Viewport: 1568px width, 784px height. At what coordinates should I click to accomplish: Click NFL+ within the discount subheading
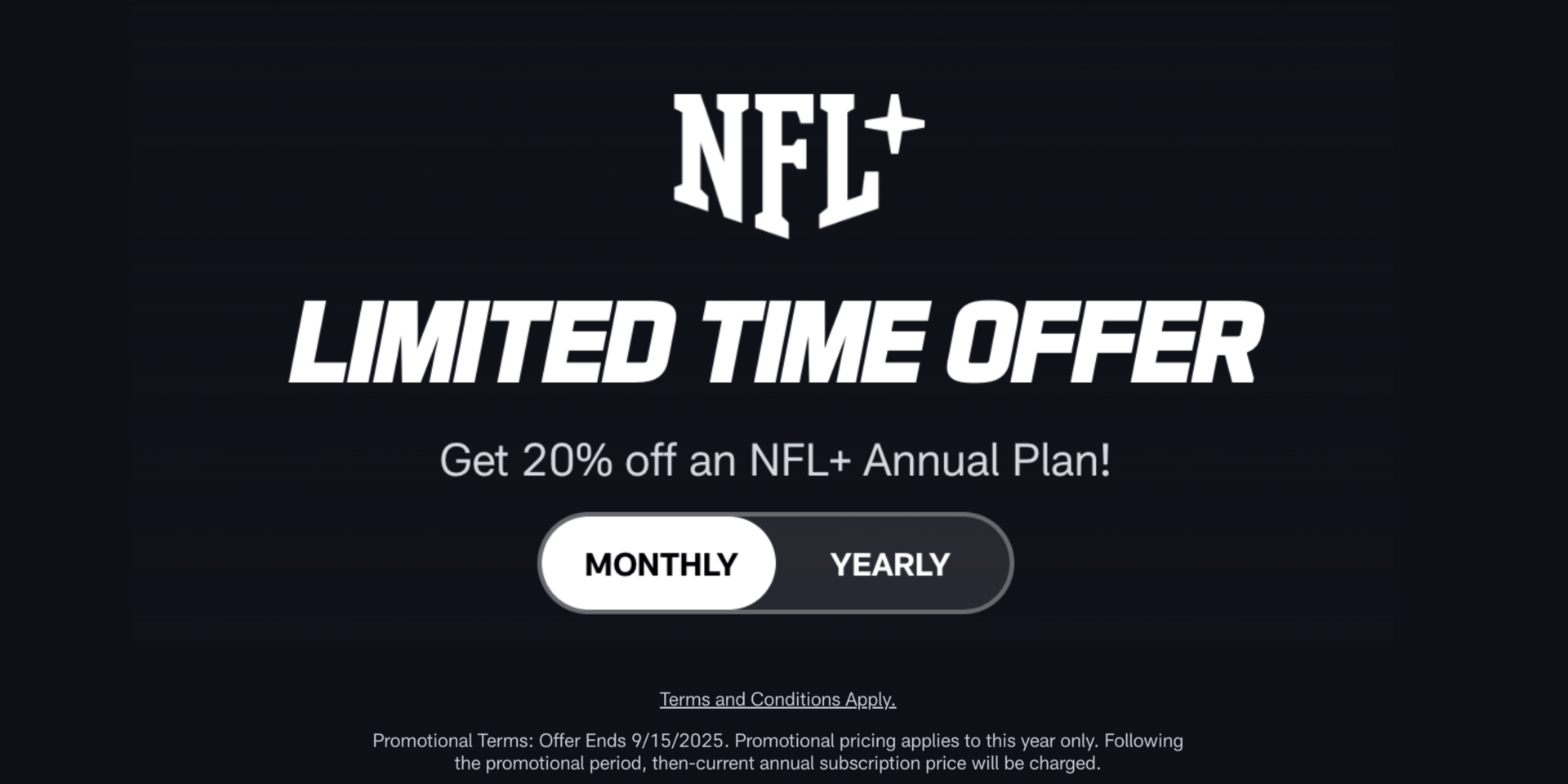[800, 461]
